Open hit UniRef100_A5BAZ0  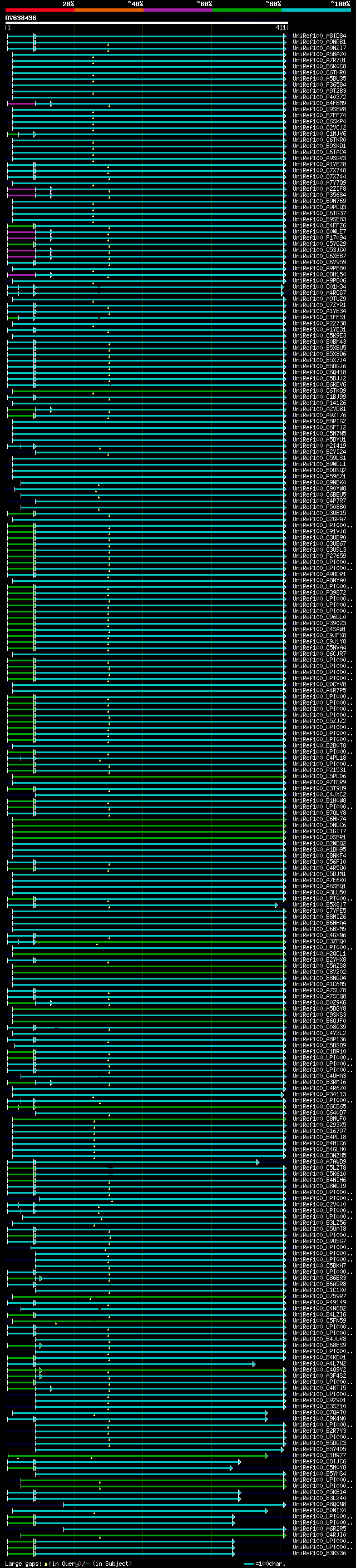(x=319, y=54)
